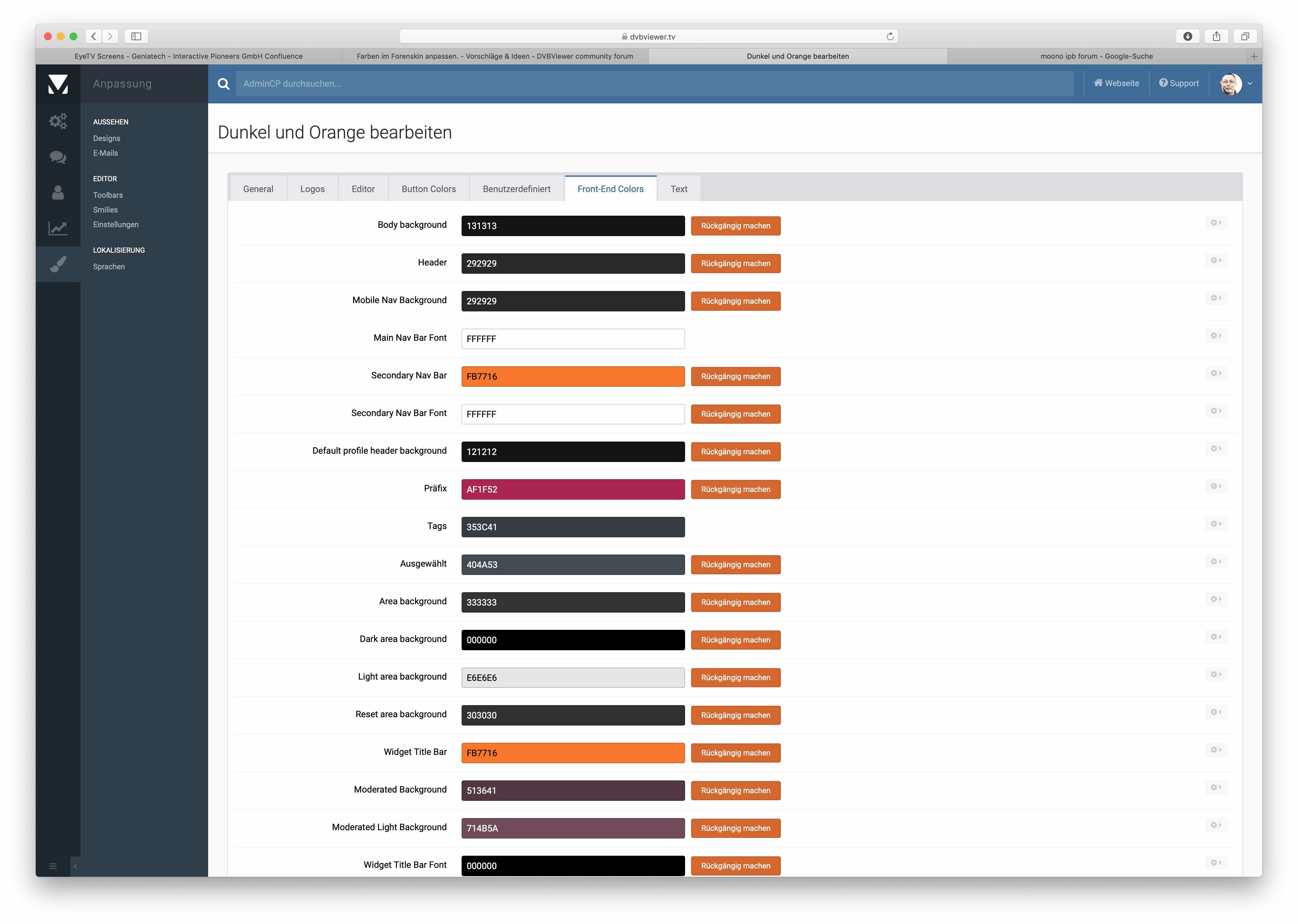Open the Logos tab

312,189
